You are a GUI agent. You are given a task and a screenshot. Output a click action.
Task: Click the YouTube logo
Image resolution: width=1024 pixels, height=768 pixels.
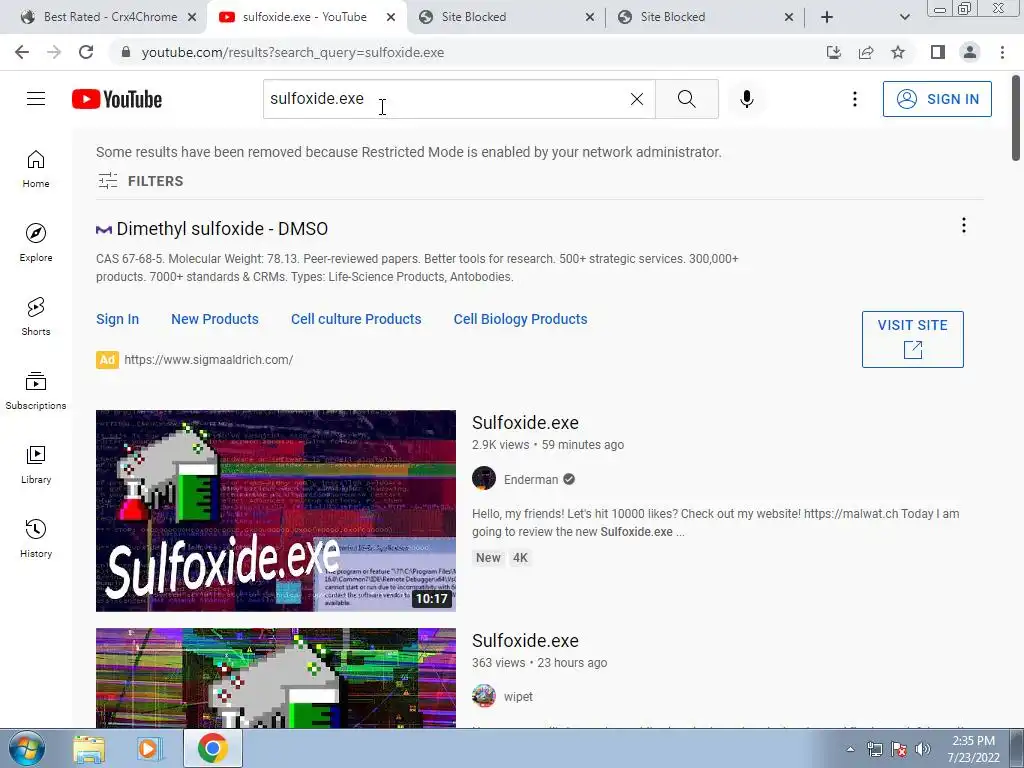click(x=117, y=99)
